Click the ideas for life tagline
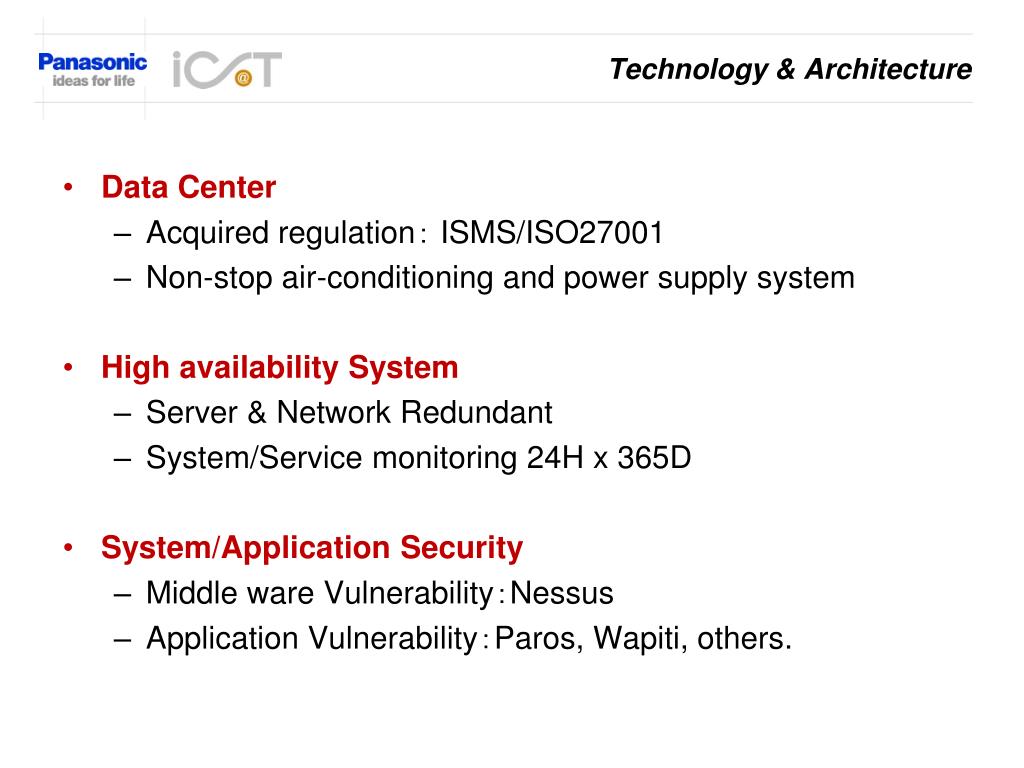The height and width of the screenshot is (768, 1024). click(93, 81)
